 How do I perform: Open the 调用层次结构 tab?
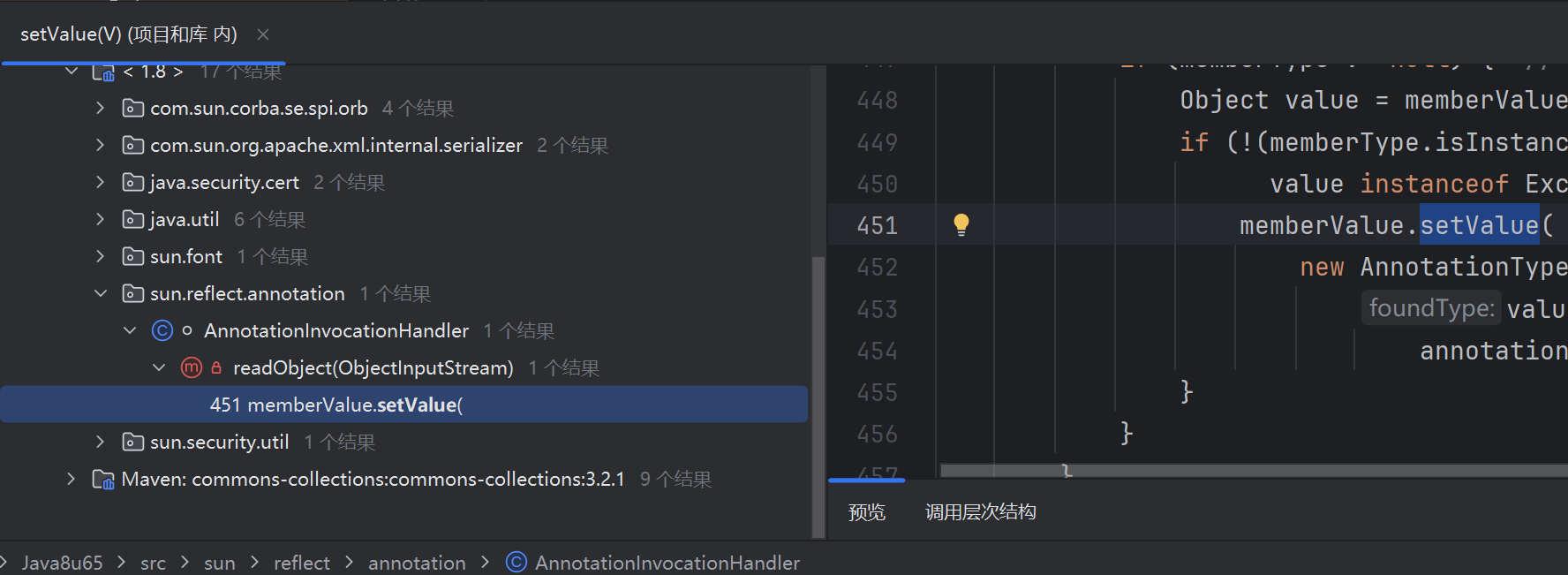(x=980, y=512)
